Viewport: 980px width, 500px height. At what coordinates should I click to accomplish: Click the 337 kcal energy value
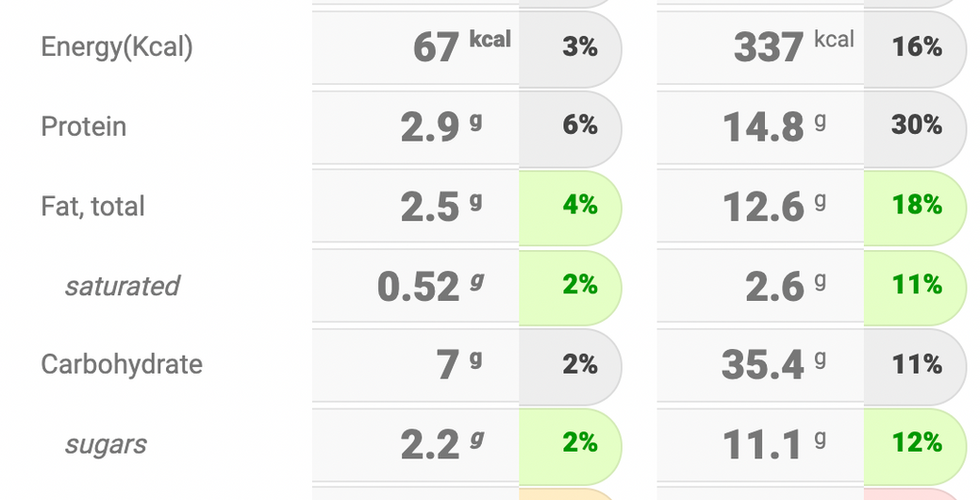point(794,47)
